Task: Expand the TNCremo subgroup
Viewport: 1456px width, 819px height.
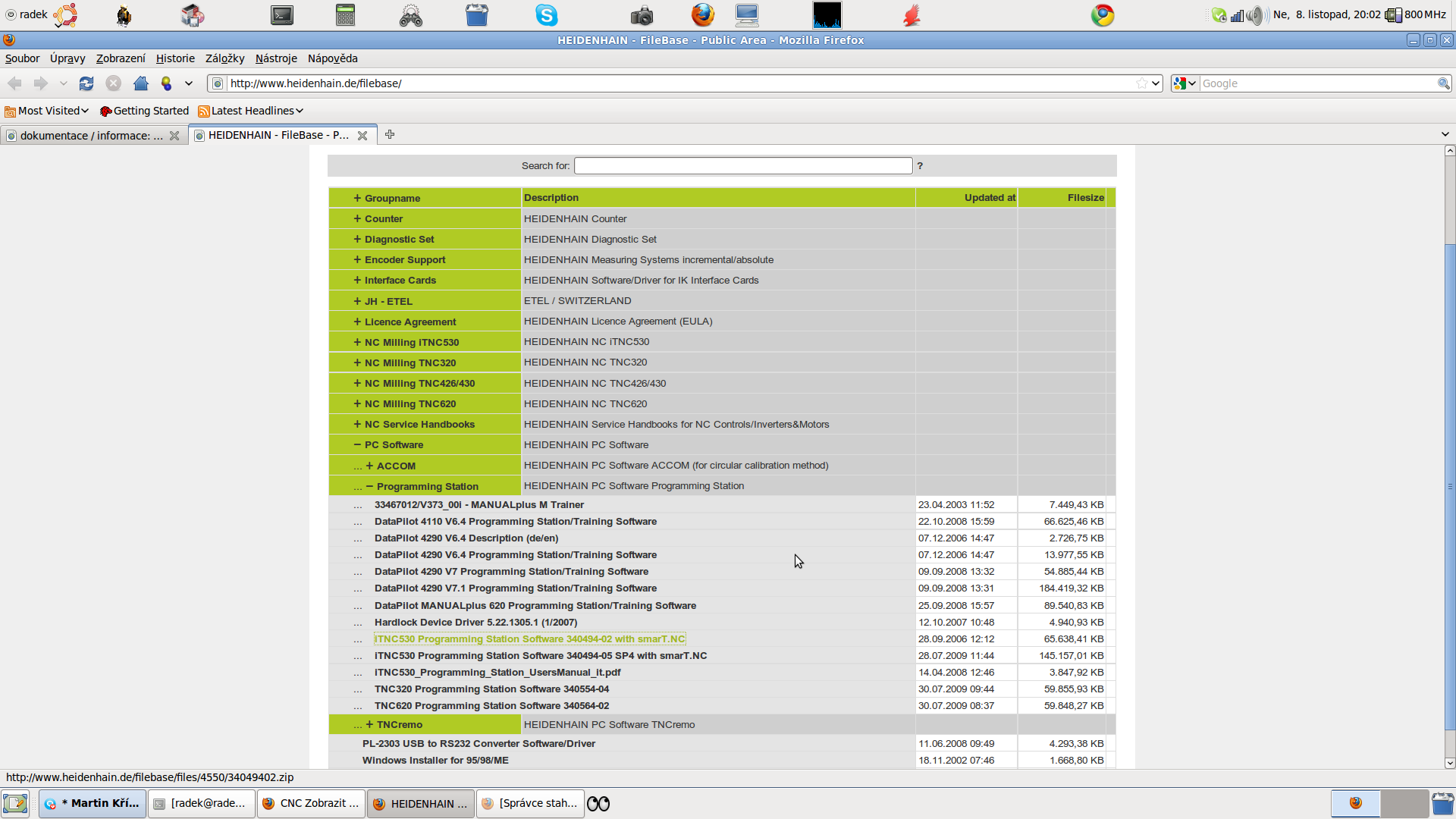Action: 369,724
